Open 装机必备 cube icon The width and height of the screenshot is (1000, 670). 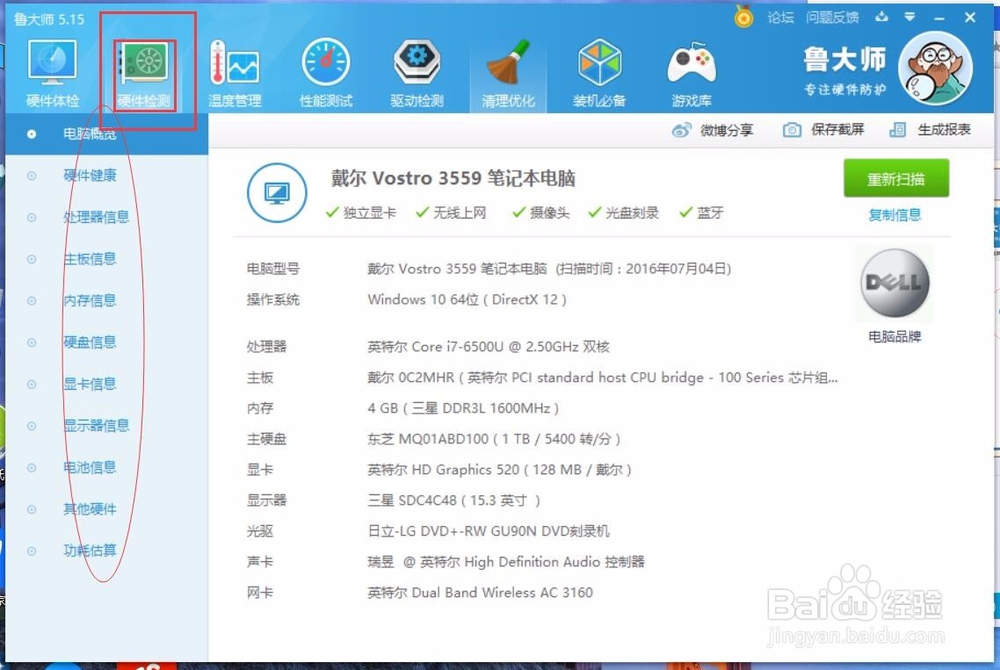[599, 62]
